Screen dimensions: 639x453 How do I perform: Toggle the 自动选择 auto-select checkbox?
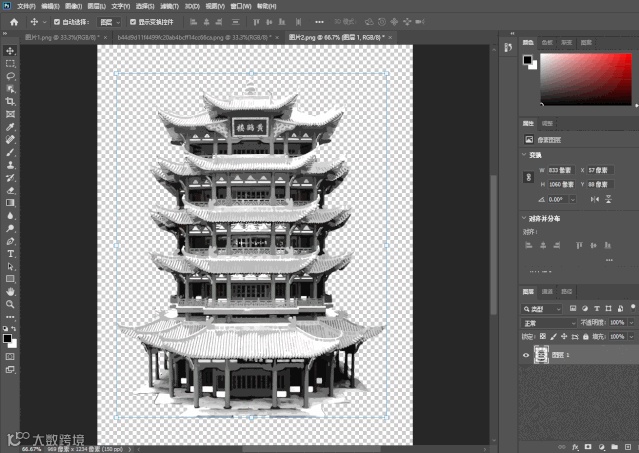click(x=57, y=22)
